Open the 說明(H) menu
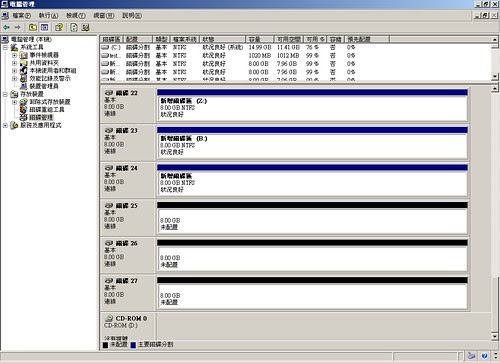500x363 pixels. click(132, 15)
